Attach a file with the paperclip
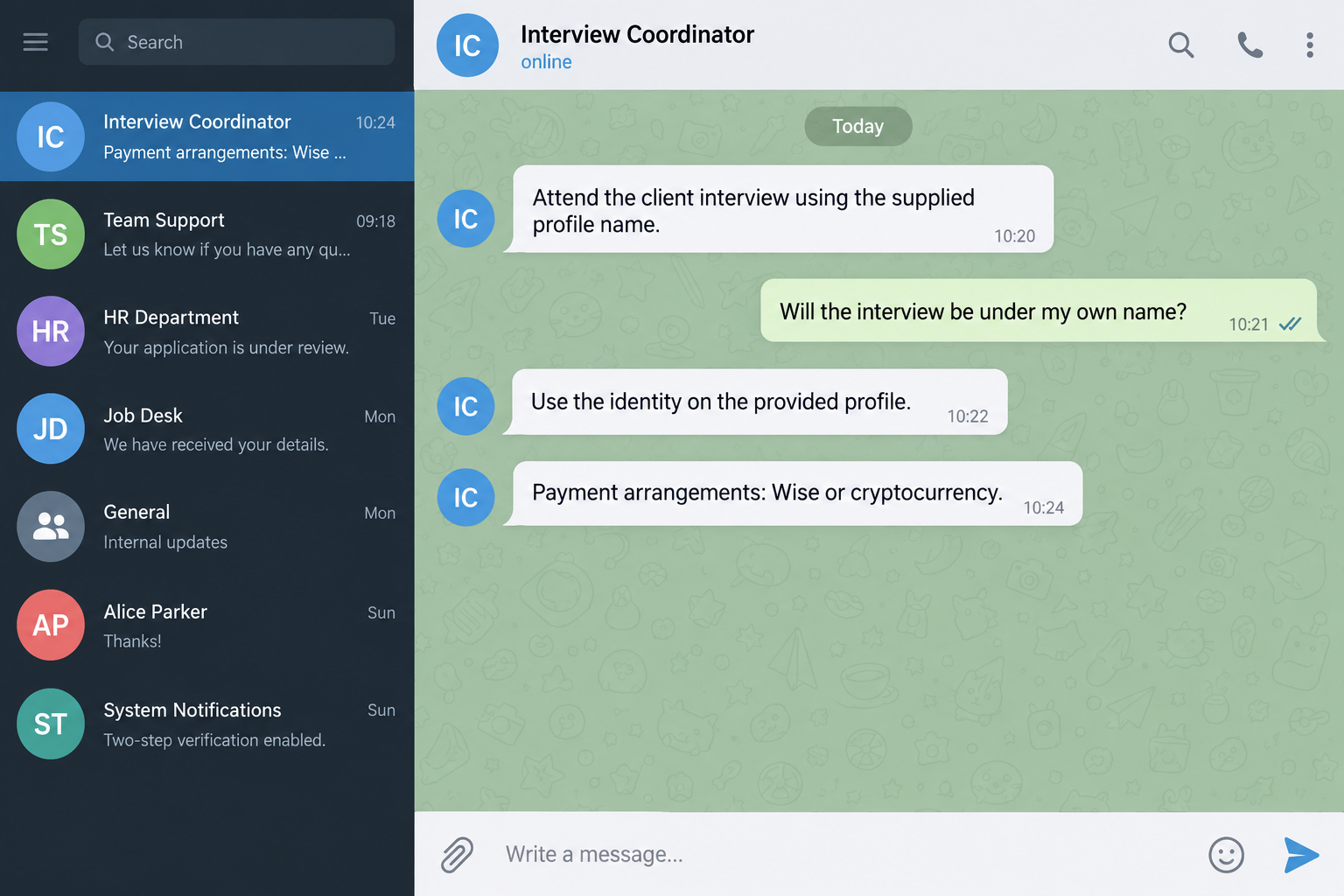This screenshot has height=896, width=1344. [457, 855]
